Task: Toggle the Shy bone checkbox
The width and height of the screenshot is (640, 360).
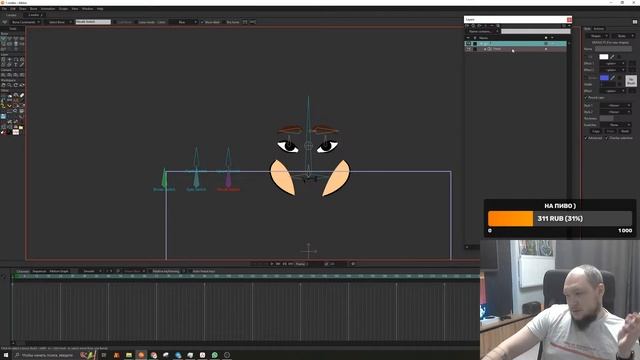Action: click(224, 22)
